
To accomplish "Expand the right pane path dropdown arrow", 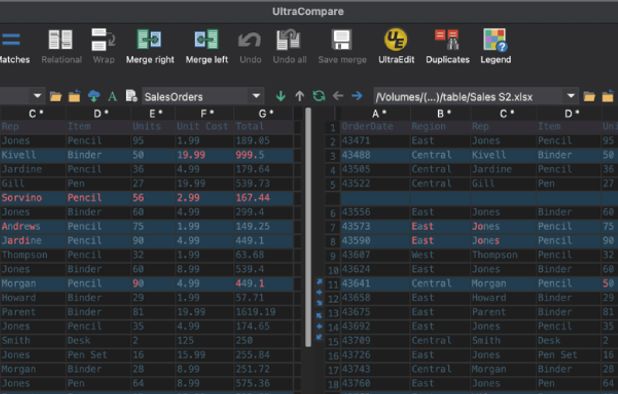I will point(571,96).
